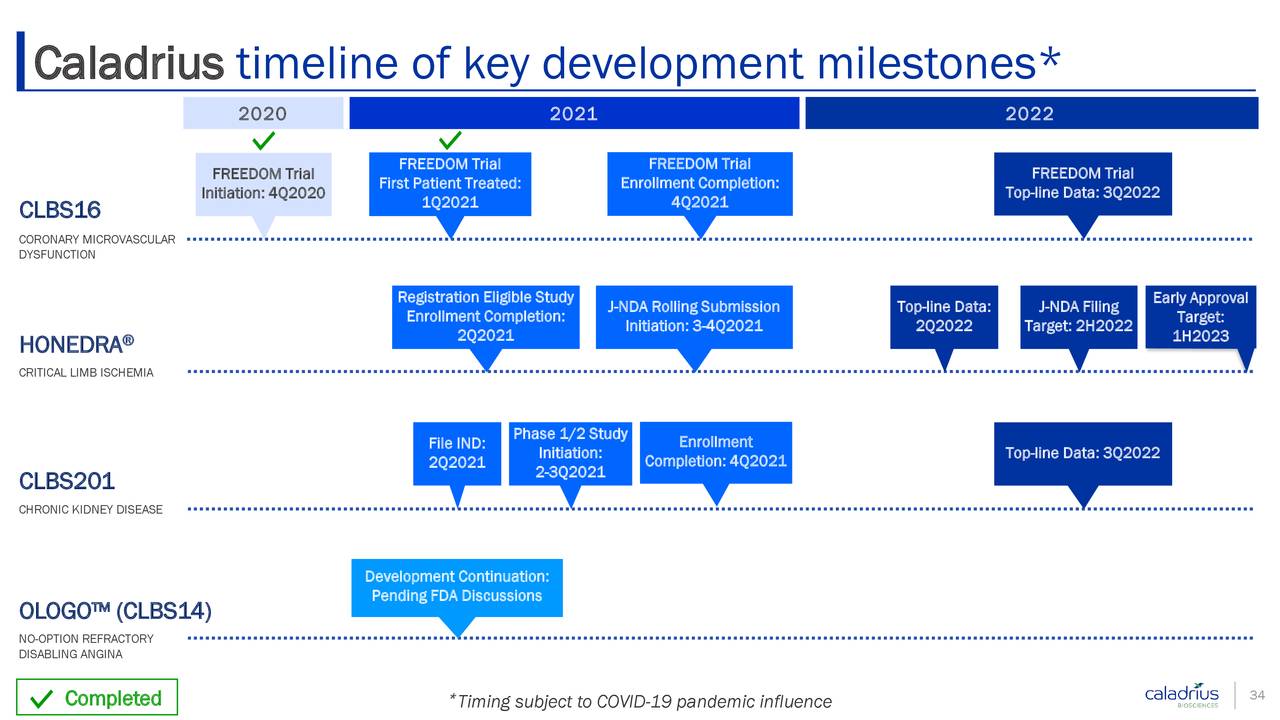Screen dimensions: 1280x720
Task: Click the COVID-19 timing footnote text
Action: 640,702
